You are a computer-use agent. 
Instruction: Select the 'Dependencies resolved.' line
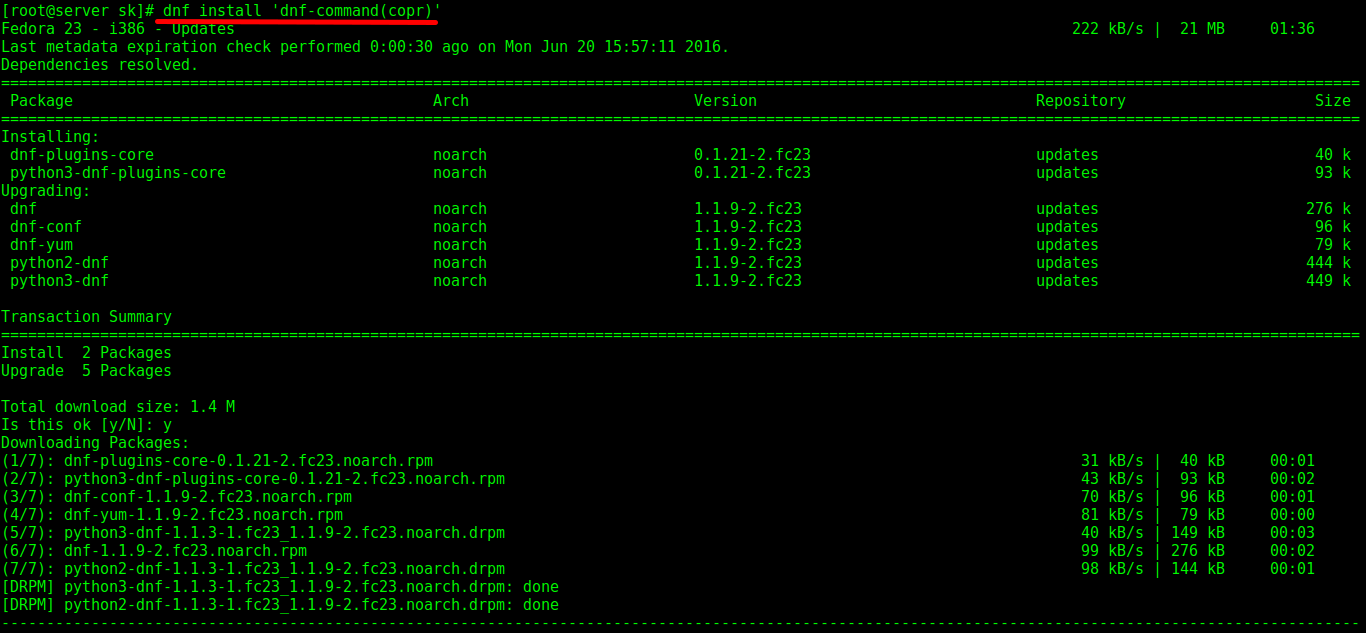tap(100, 65)
